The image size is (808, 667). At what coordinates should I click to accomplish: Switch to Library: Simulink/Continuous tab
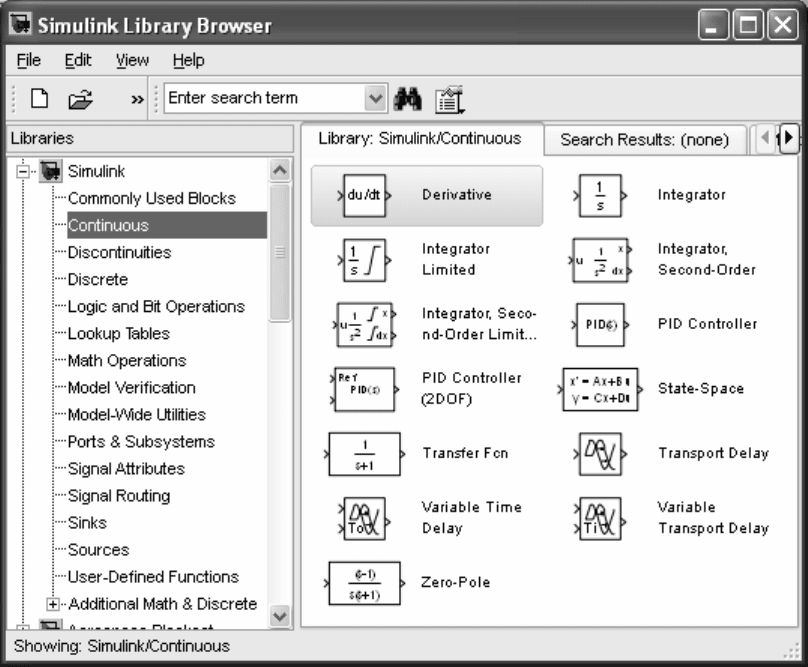(x=420, y=139)
